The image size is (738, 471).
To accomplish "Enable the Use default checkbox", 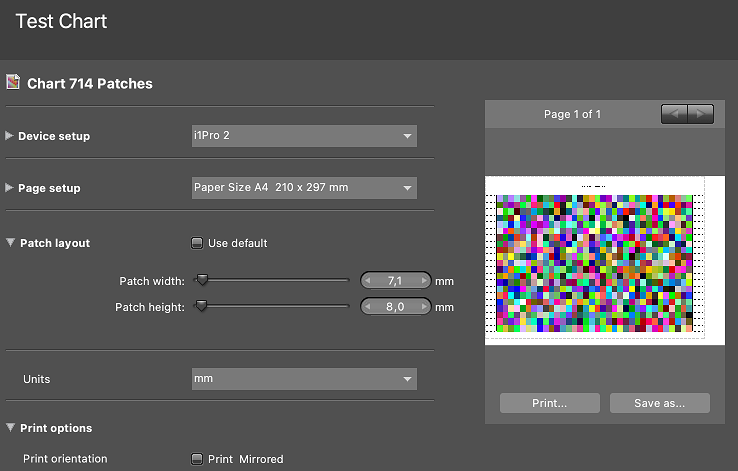I will (x=197, y=243).
